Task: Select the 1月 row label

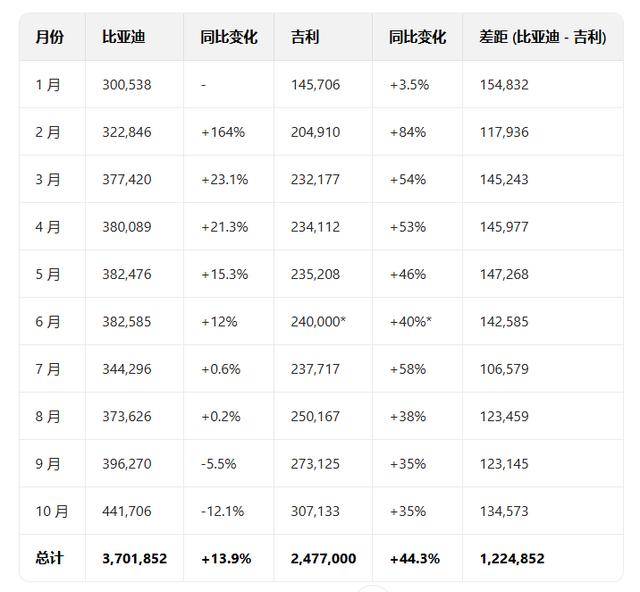Action: [x=48, y=85]
